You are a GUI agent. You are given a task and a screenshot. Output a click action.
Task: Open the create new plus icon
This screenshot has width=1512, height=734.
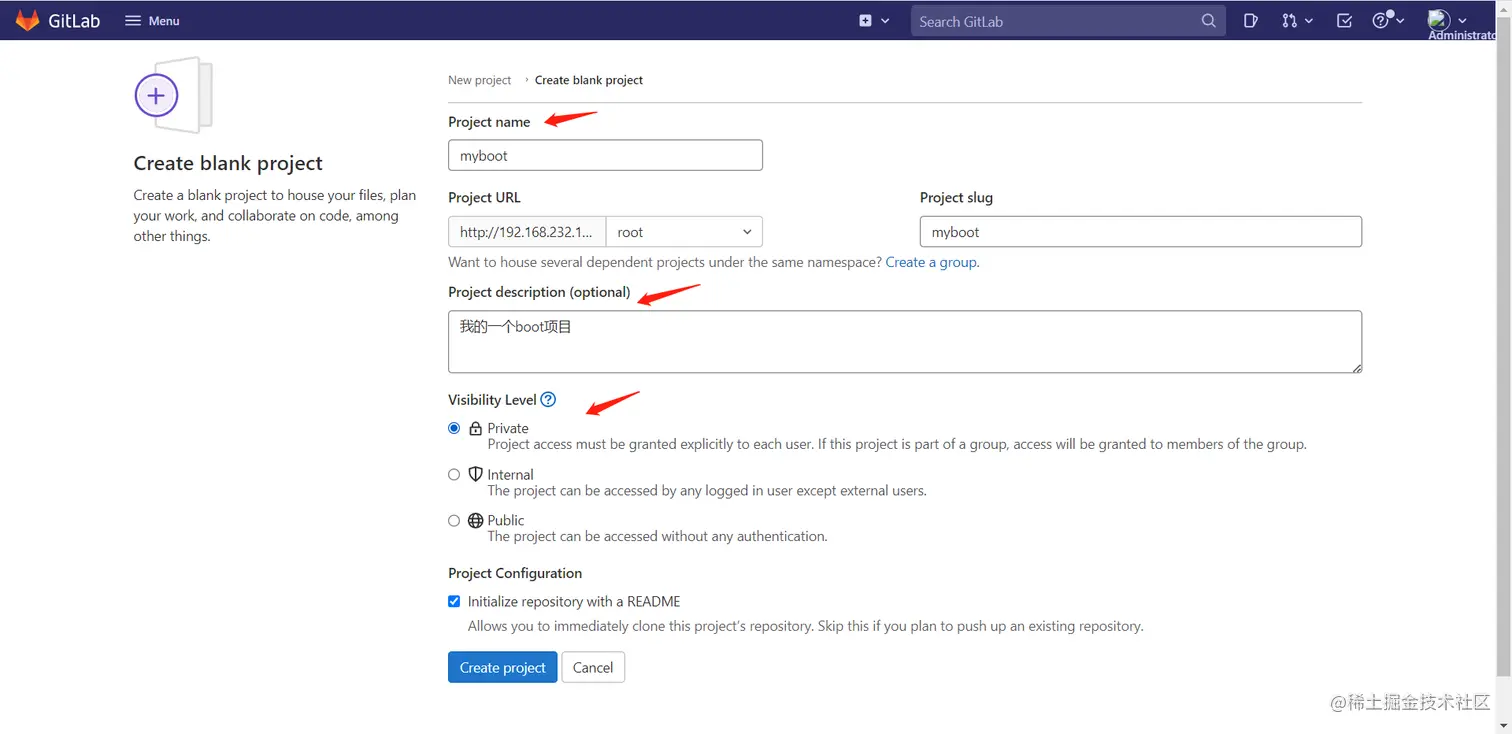tap(866, 20)
